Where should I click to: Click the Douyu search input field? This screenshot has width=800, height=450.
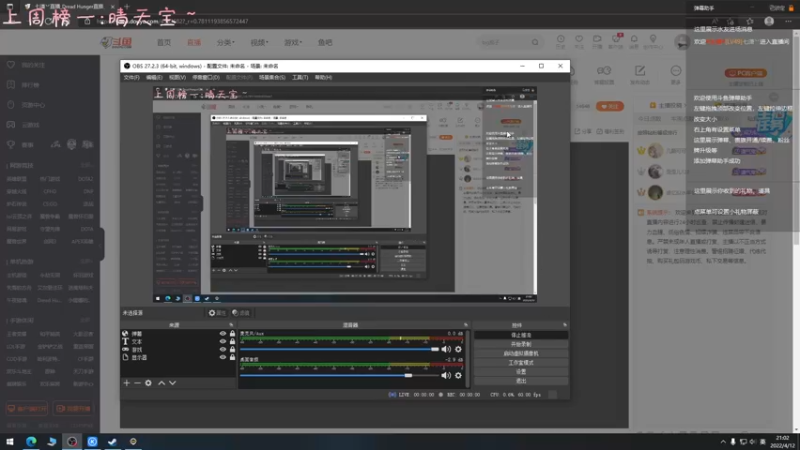tap(504, 42)
